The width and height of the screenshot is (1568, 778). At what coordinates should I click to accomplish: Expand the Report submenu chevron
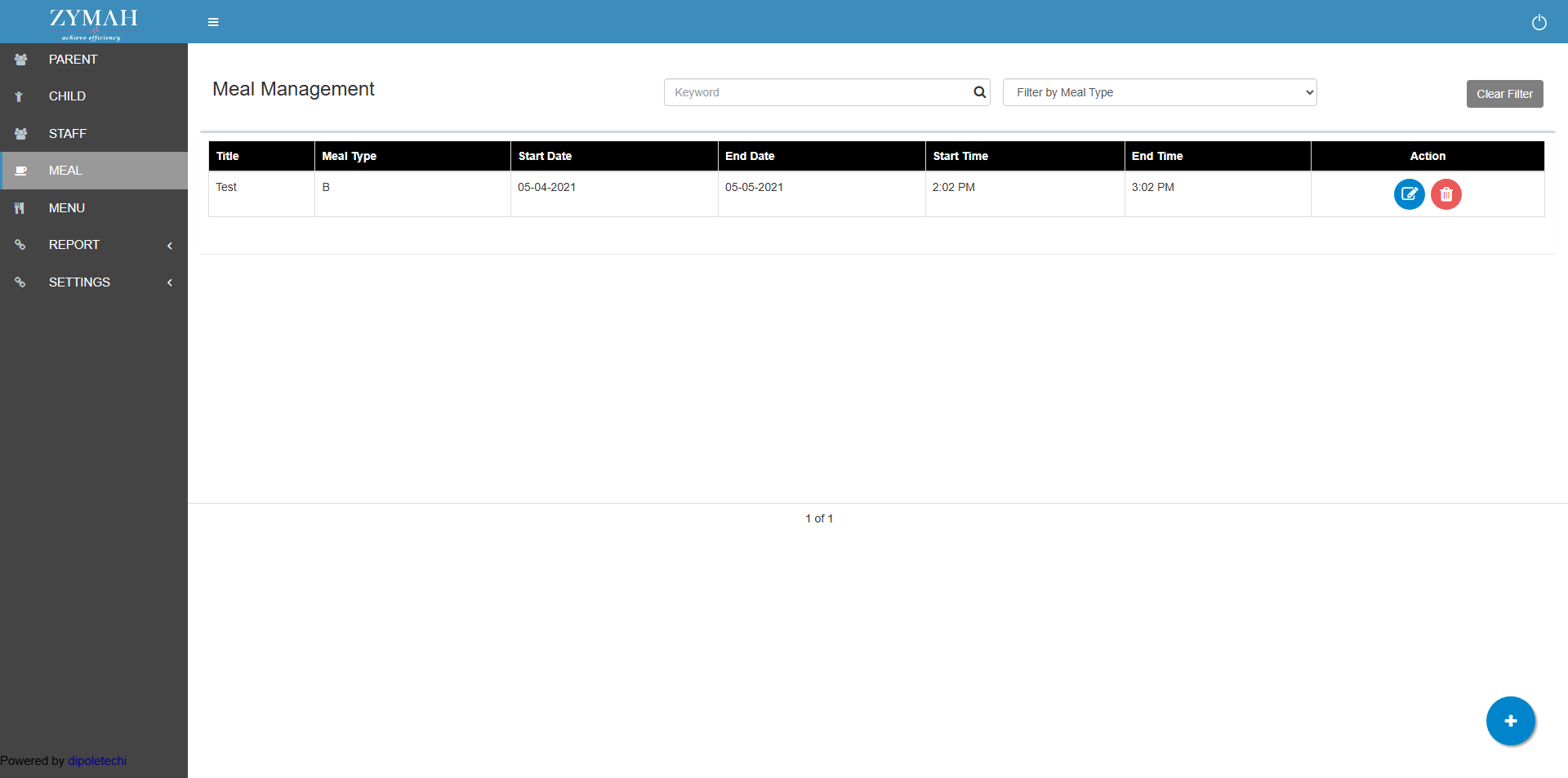coord(170,246)
